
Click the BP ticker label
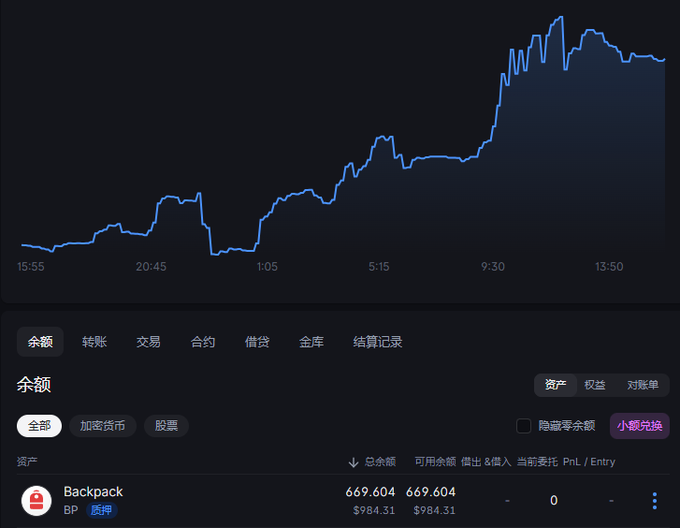tap(71, 510)
